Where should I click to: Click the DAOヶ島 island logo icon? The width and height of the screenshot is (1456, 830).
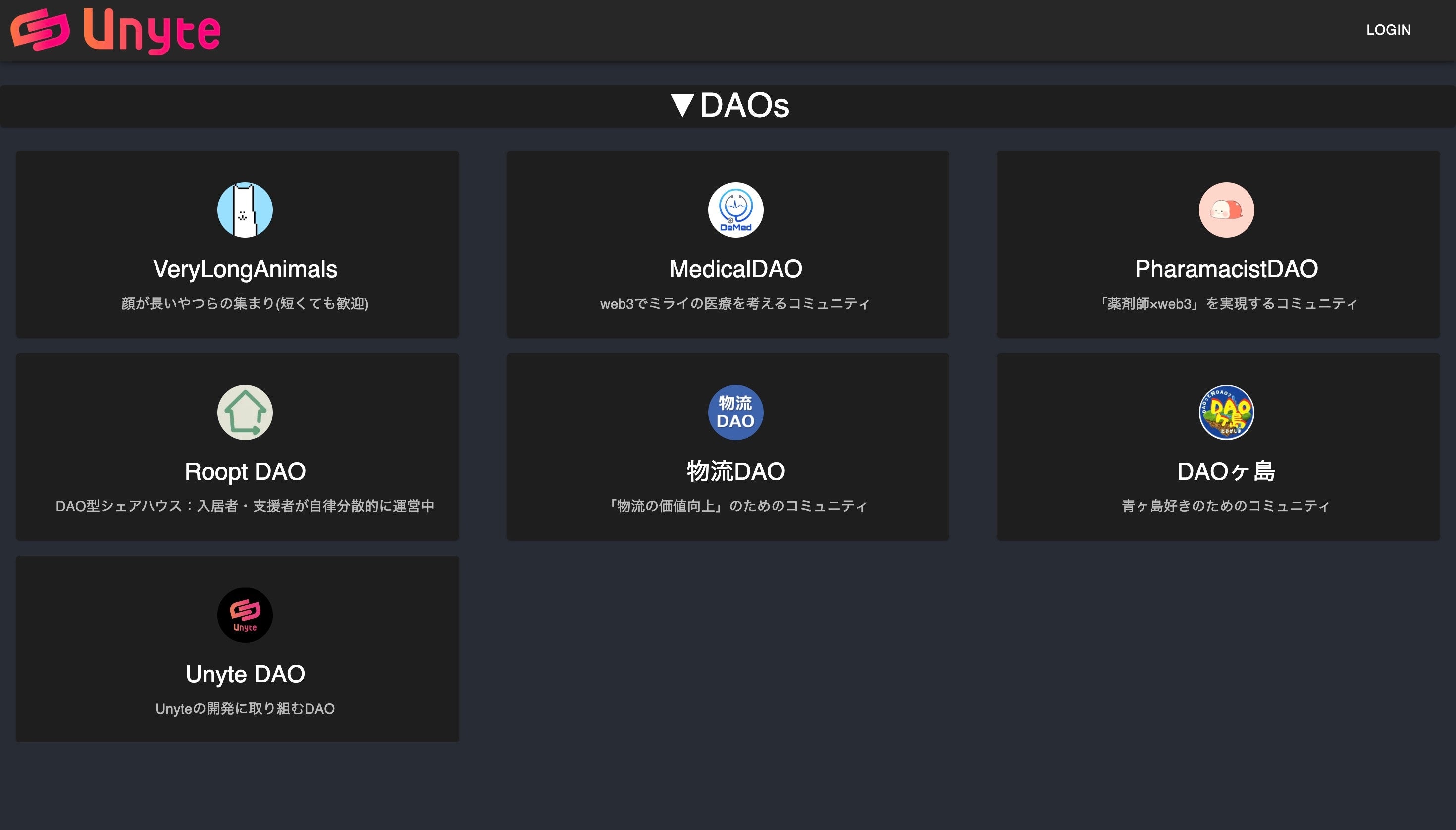click(x=1226, y=412)
